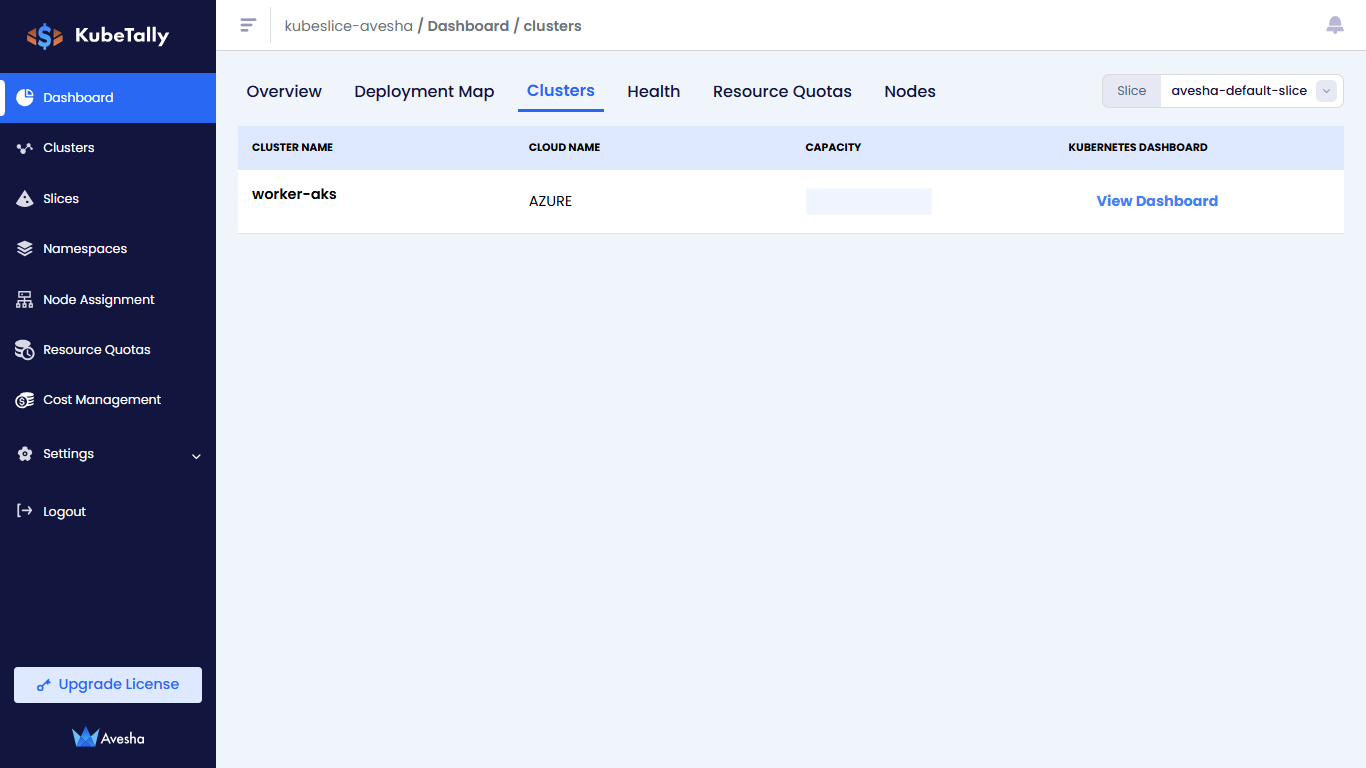
Task: Open the Slice dropdown arrow
Action: (x=1326, y=91)
